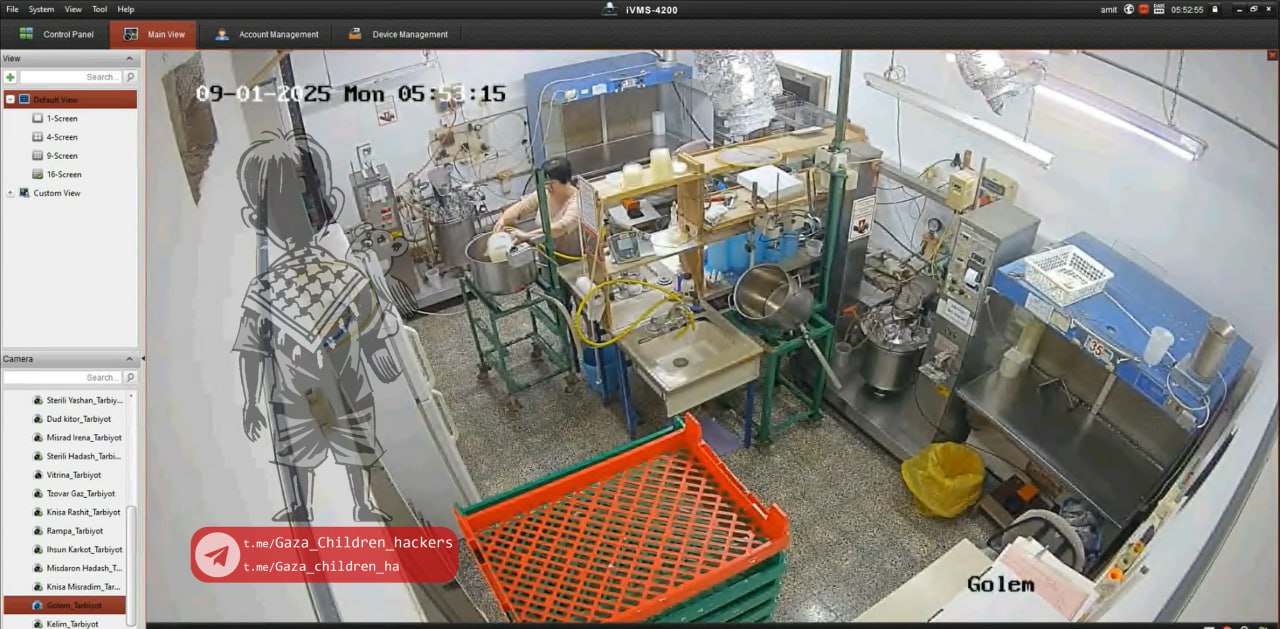Image resolution: width=1280 pixels, height=629 pixels.
Task: Select the 16-Screen layout
Action: tap(62, 174)
